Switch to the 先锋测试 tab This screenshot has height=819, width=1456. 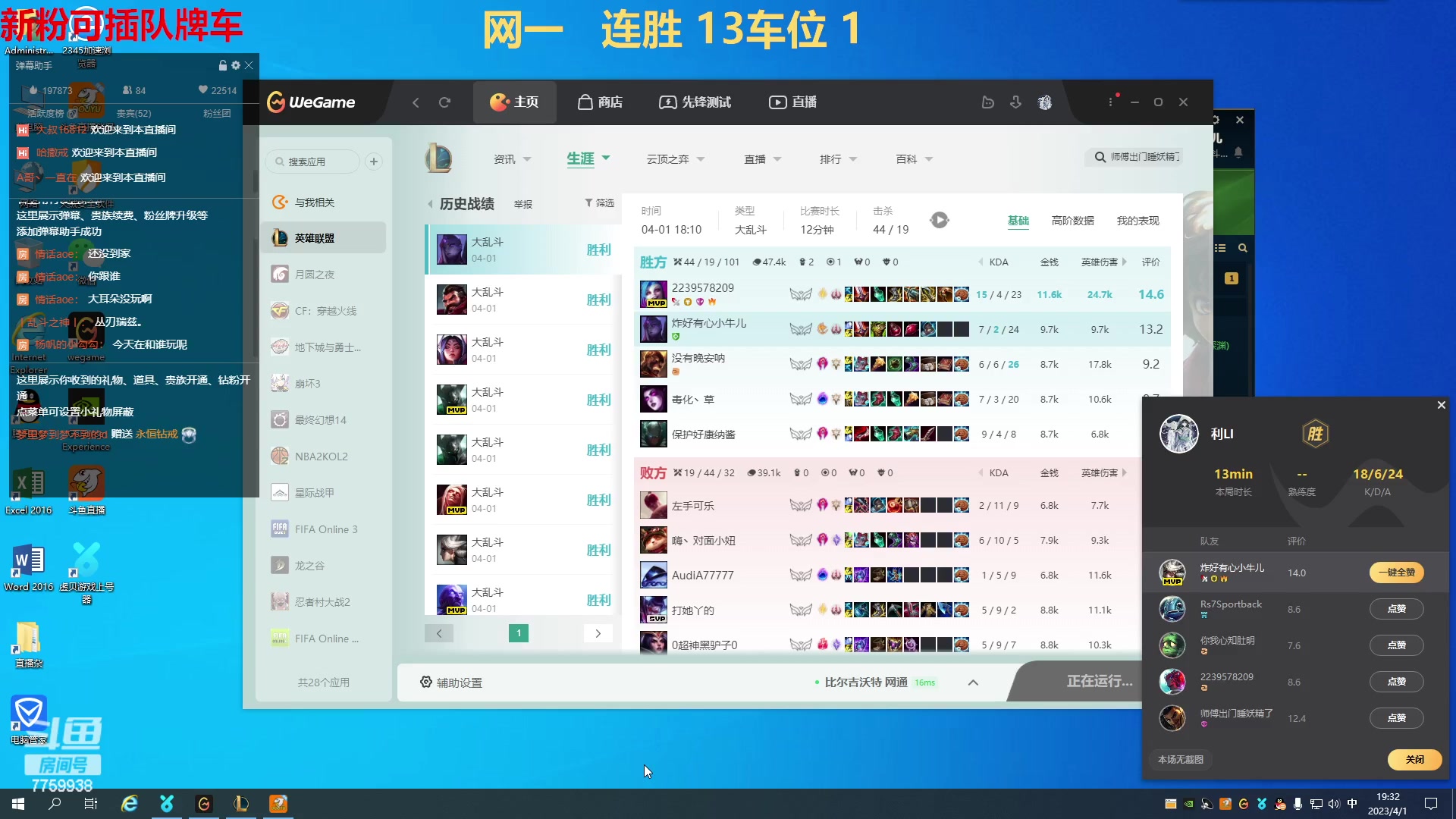[x=695, y=102]
